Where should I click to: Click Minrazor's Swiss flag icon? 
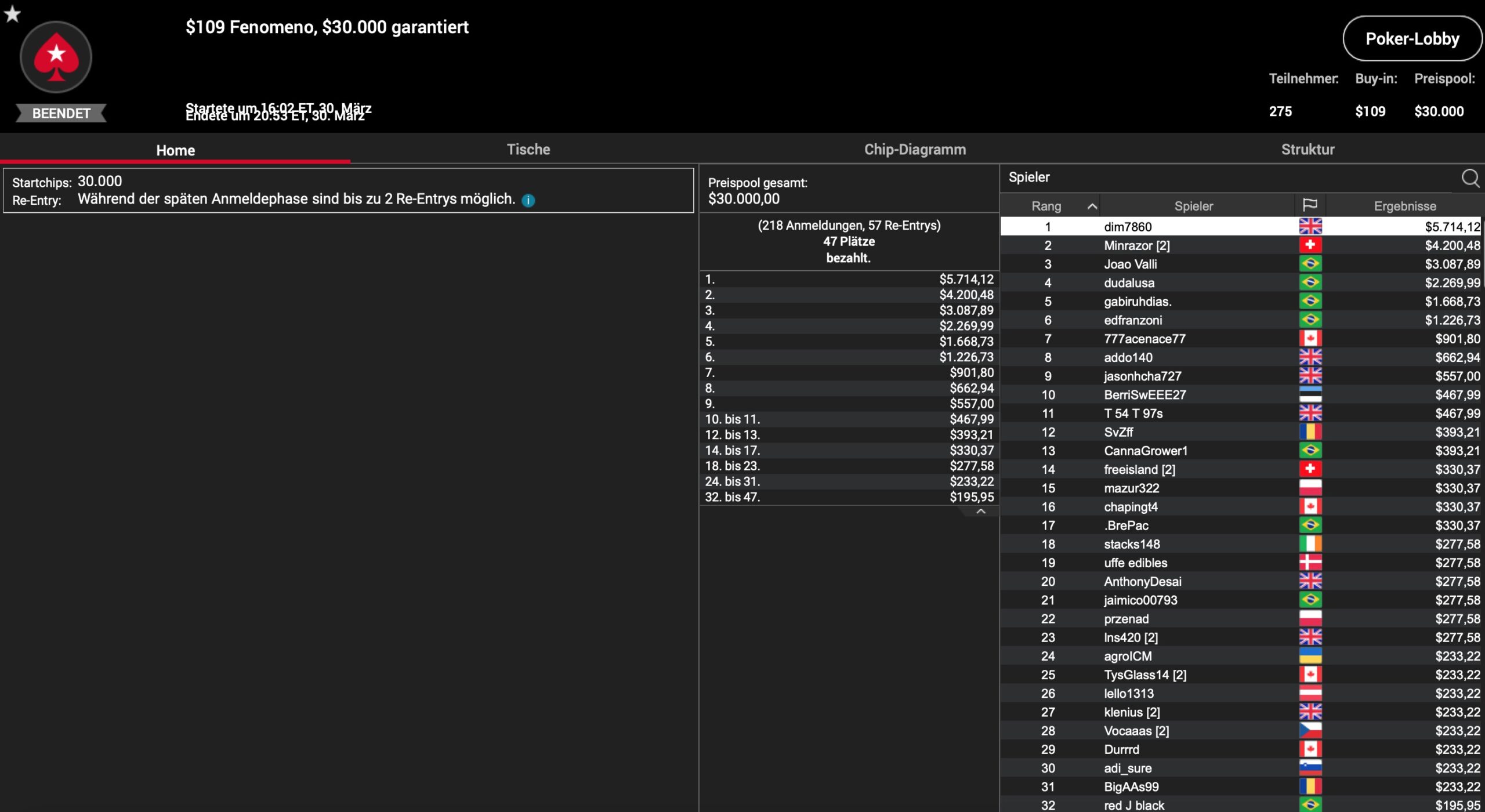coord(1310,245)
